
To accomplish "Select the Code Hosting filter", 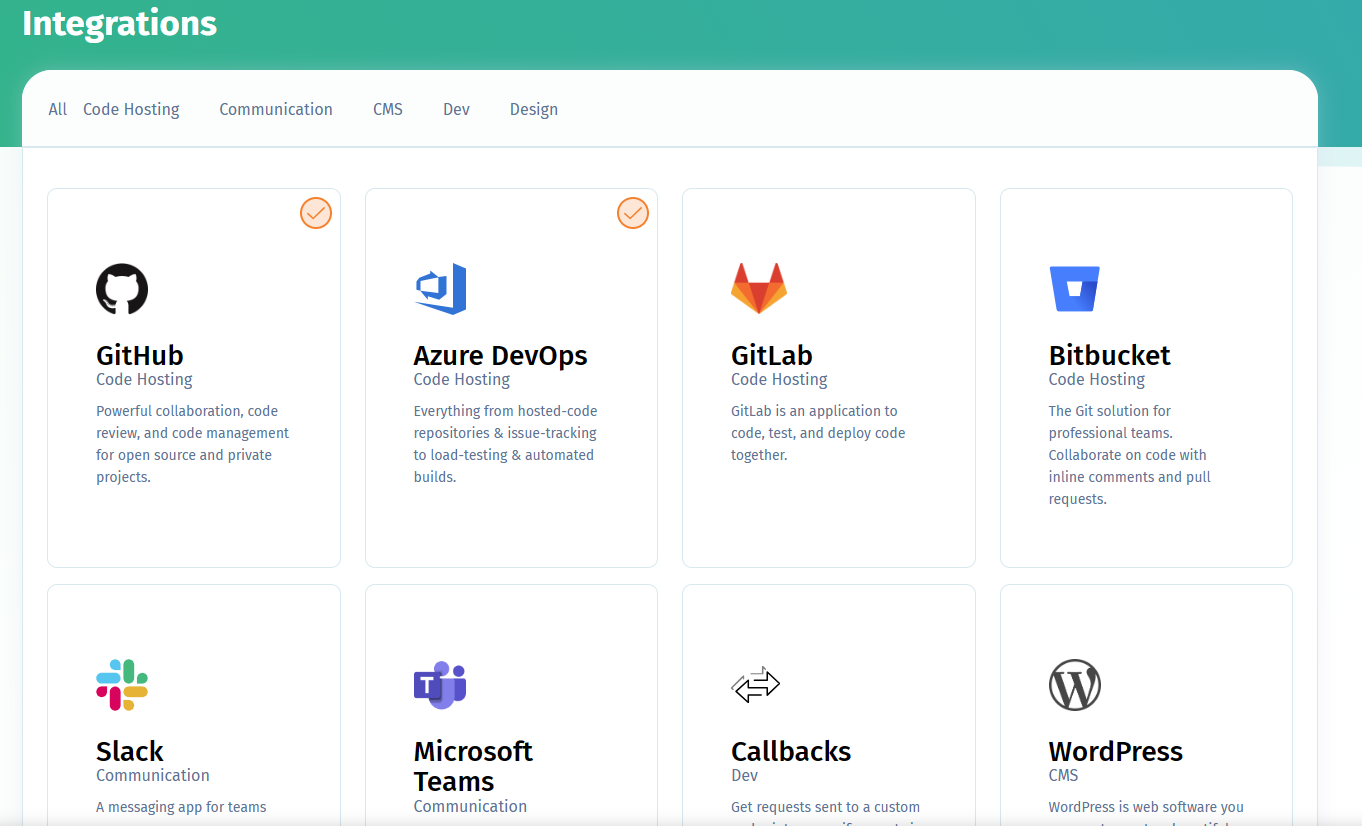I will [131, 109].
